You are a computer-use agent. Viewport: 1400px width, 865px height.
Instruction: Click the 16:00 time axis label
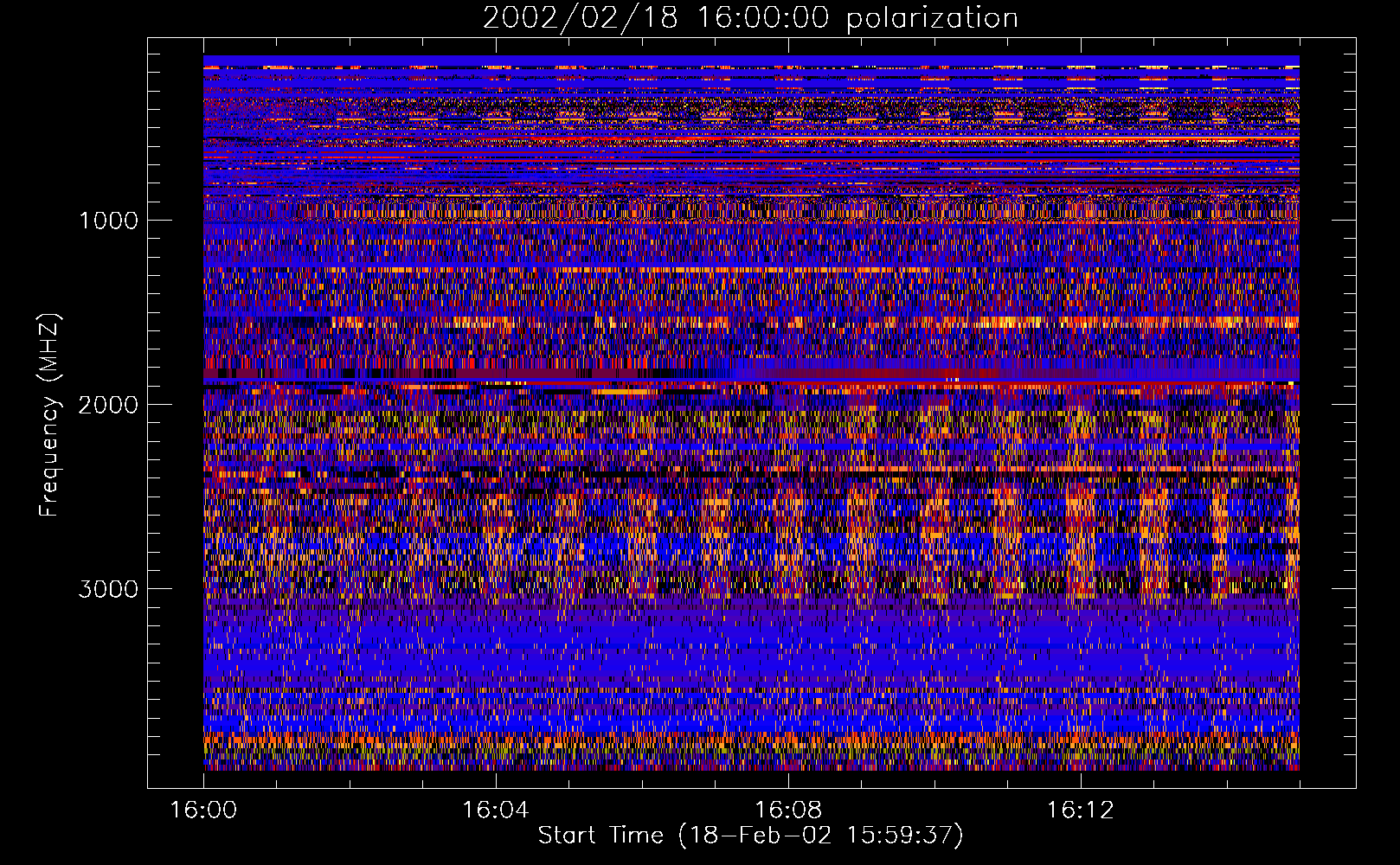(x=203, y=811)
